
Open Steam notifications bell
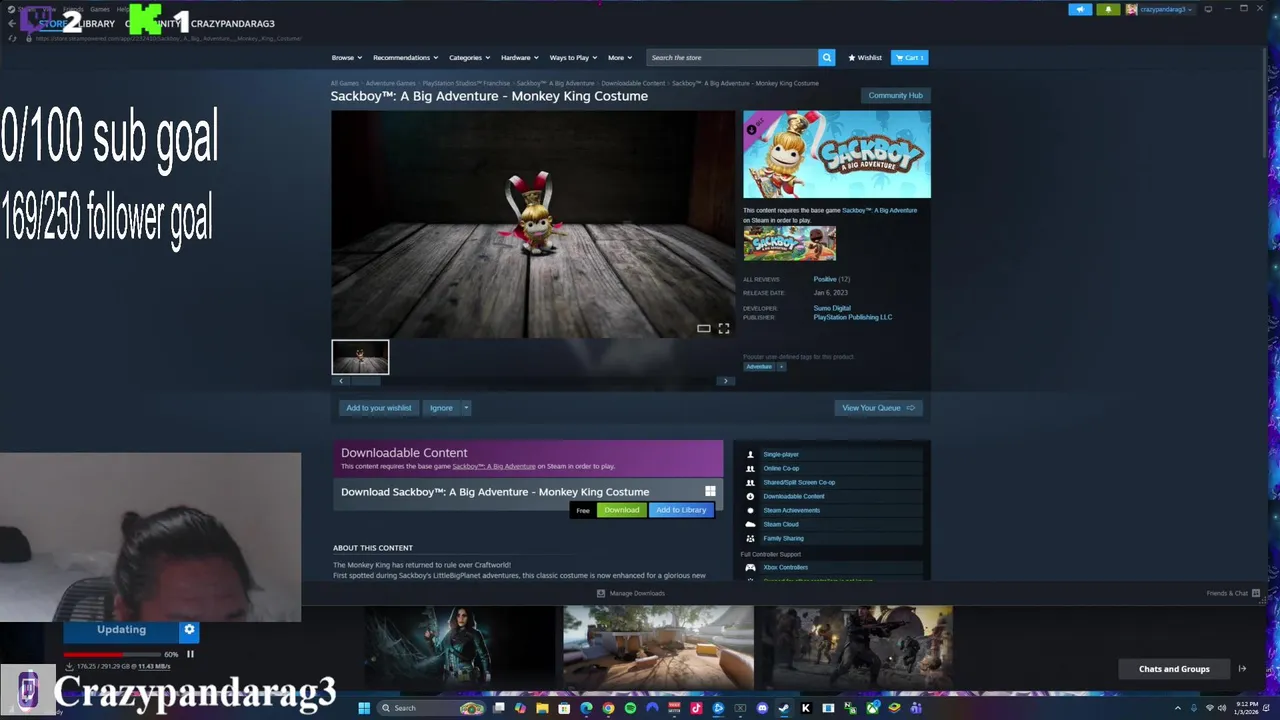(x=1108, y=9)
